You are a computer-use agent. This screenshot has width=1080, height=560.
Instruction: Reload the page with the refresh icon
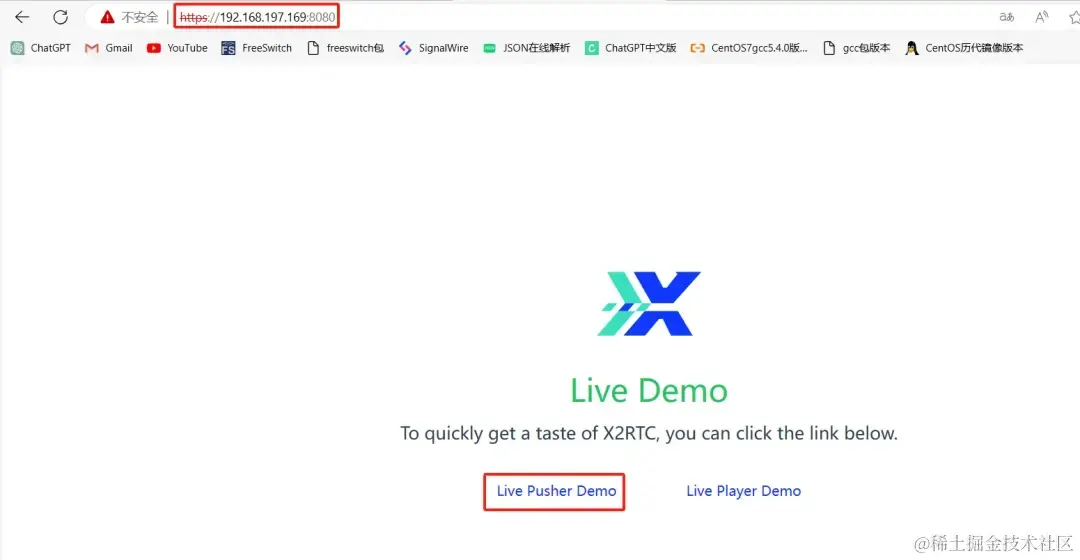pyautogui.click(x=61, y=17)
